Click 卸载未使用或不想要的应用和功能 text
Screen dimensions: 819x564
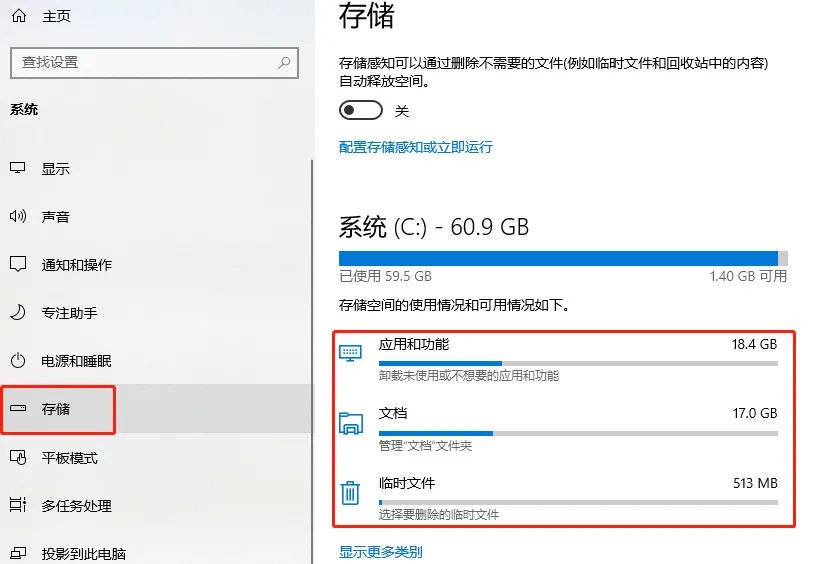coord(469,376)
